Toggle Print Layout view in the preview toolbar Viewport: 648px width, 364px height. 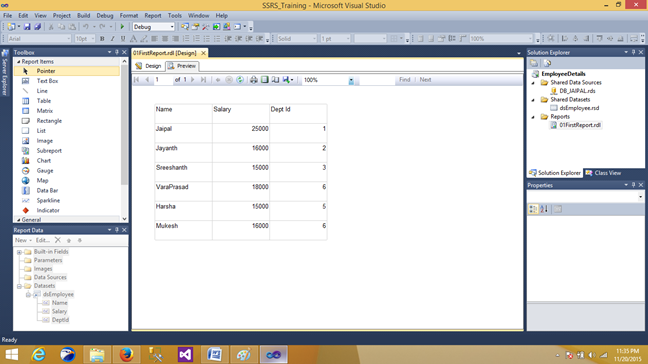(264, 80)
